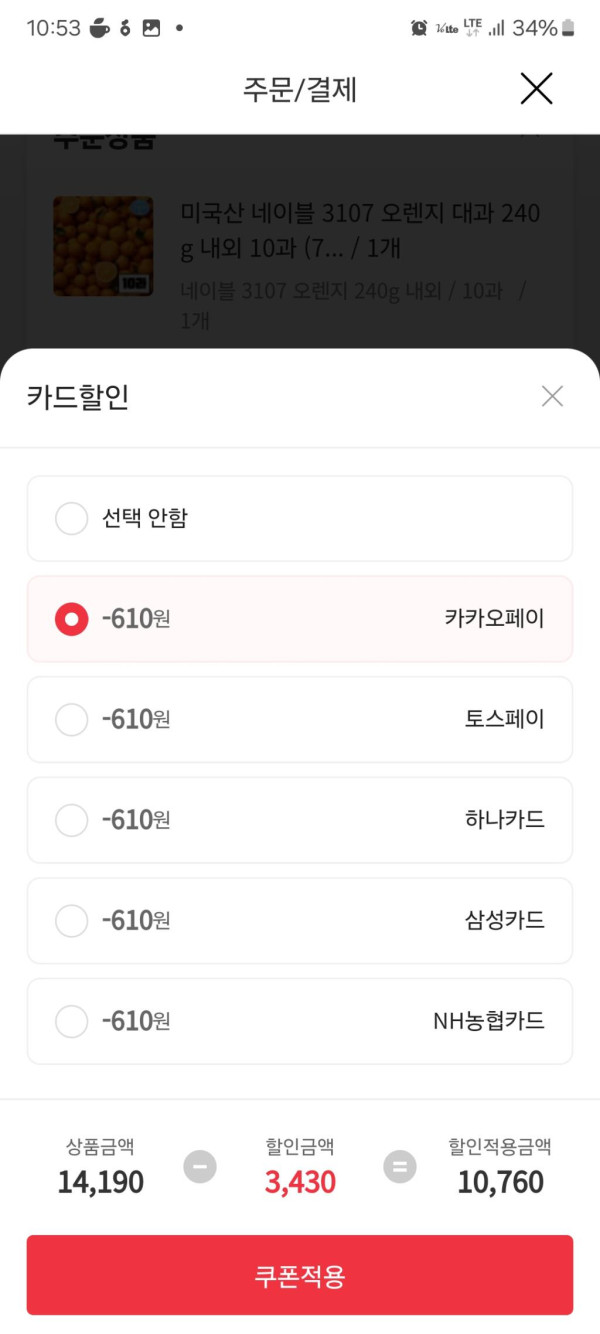Choose the TossPay discount radio button
Viewport: 600px width, 1334px height.
pos(71,719)
